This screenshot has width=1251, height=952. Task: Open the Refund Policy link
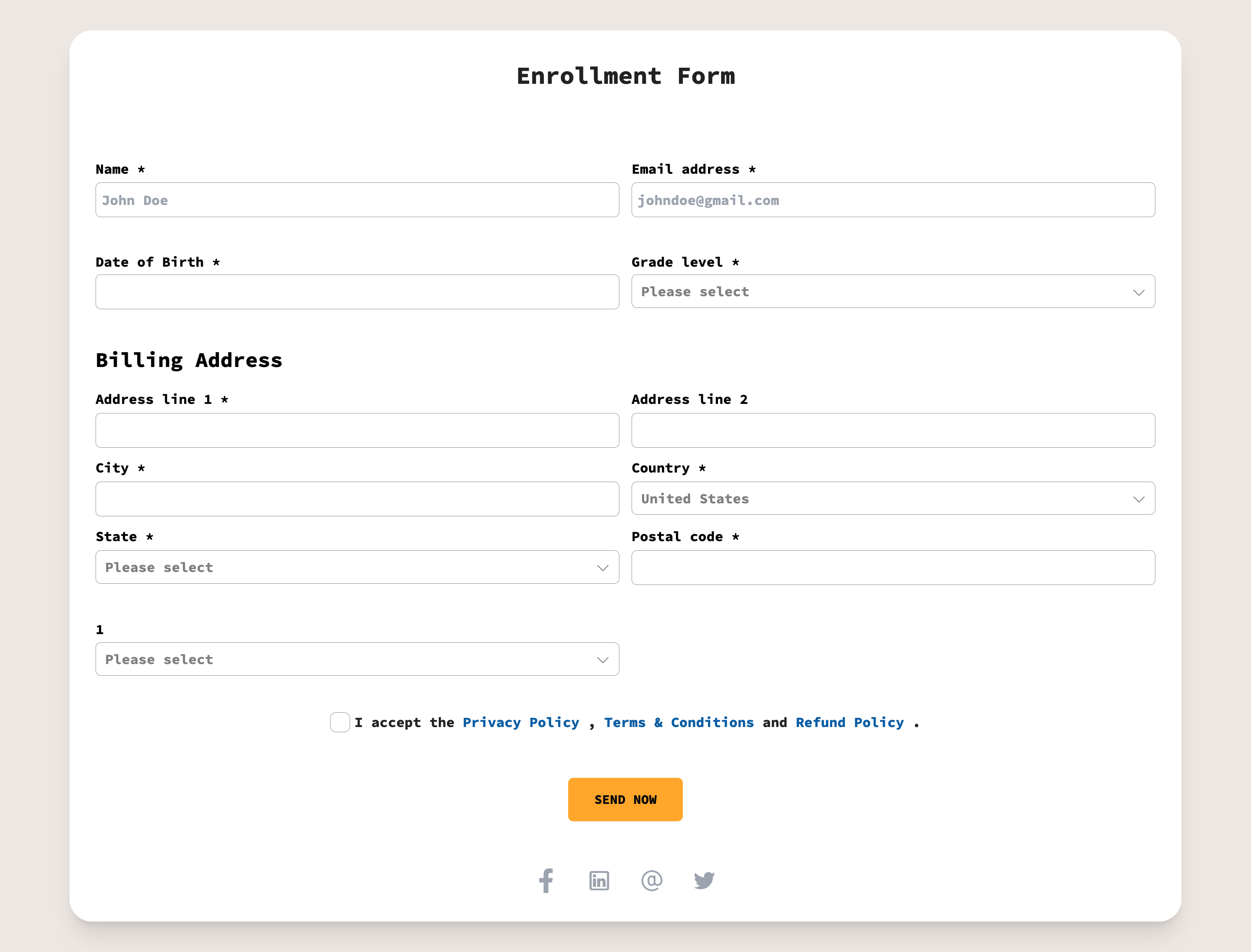coord(850,722)
